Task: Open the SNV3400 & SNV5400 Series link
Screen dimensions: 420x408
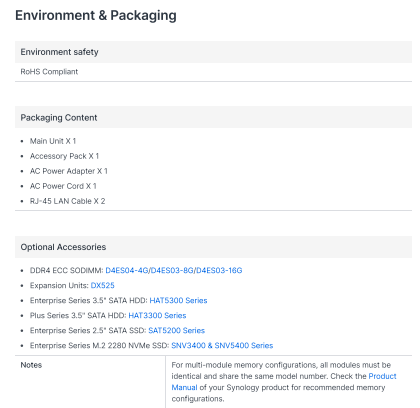Action: (x=222, y=345)
